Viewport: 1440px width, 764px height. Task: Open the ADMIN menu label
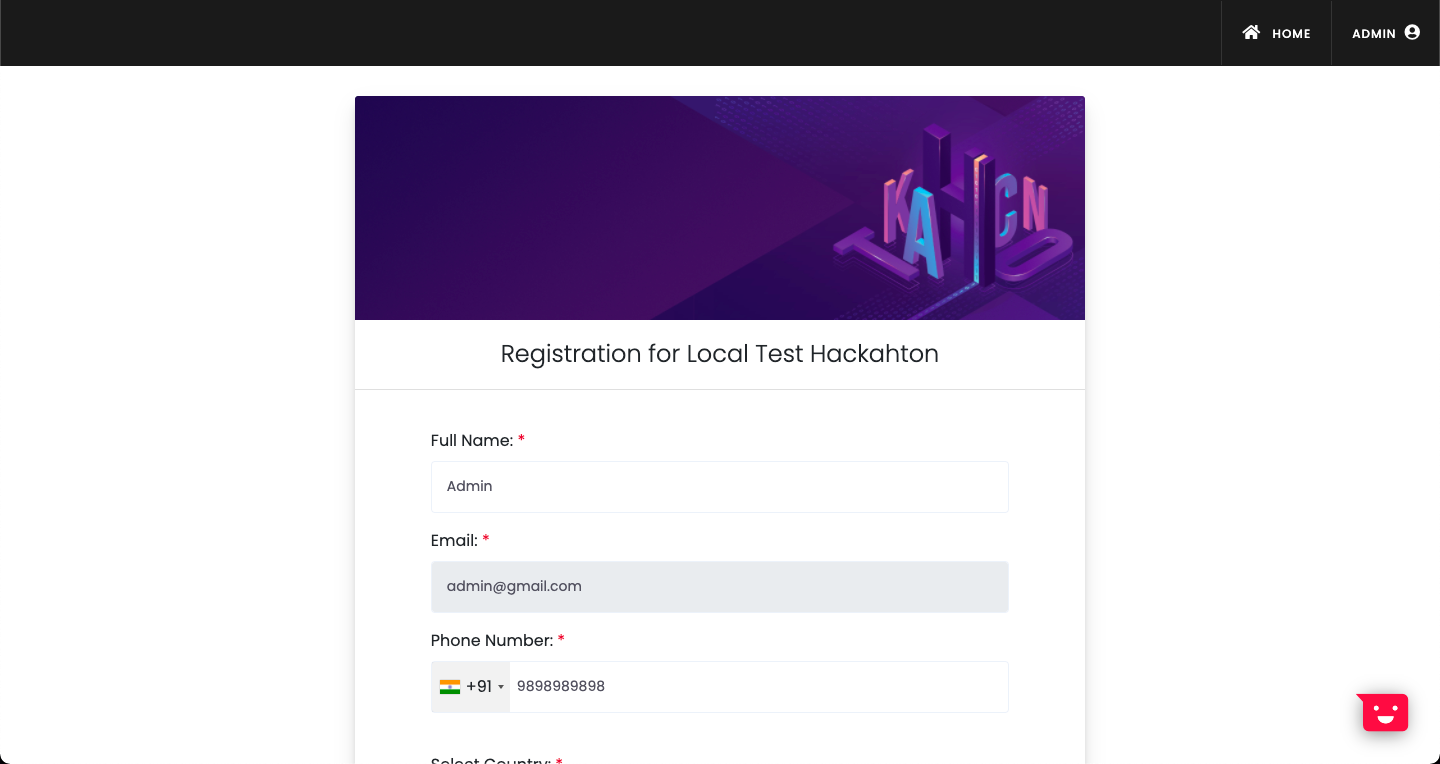pos(1373,34)
